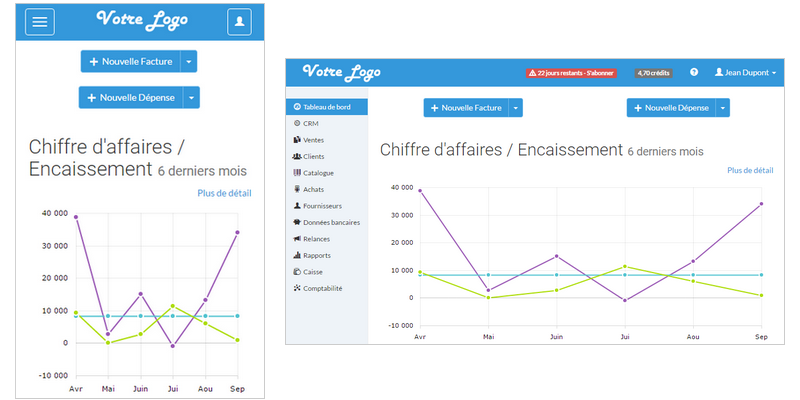800x400 pixels.
Task: Click the CRM icon in the sidebar
Action: [297, 123]
